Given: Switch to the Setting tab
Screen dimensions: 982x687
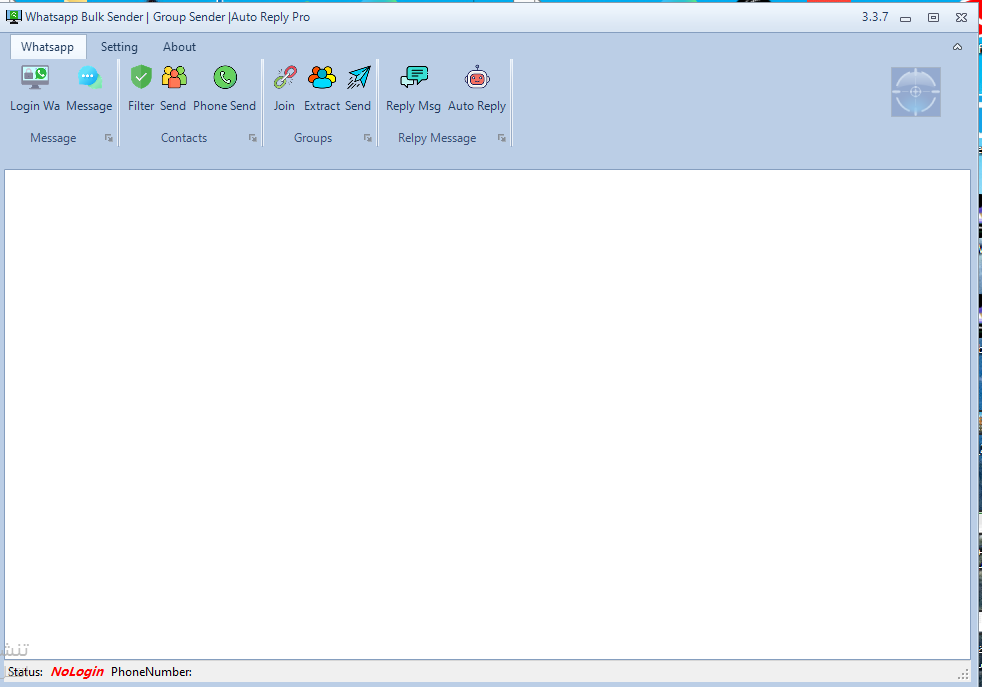Looking at the screenshot, I should point(119,47).
